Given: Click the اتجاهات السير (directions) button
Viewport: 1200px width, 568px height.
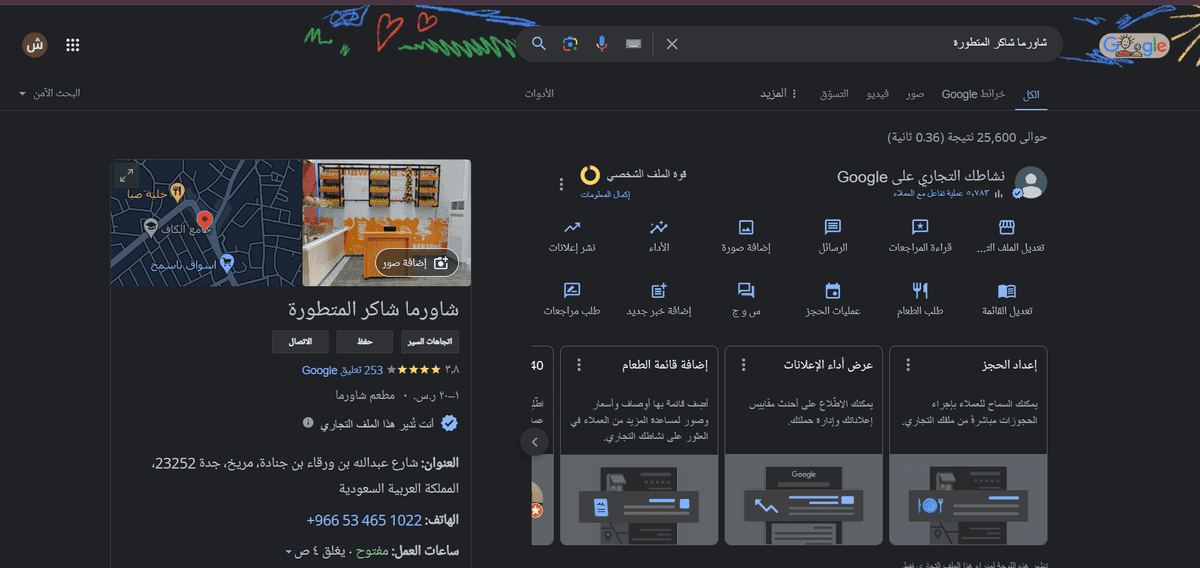Looking at the screenshot, I should coord(430,342).
